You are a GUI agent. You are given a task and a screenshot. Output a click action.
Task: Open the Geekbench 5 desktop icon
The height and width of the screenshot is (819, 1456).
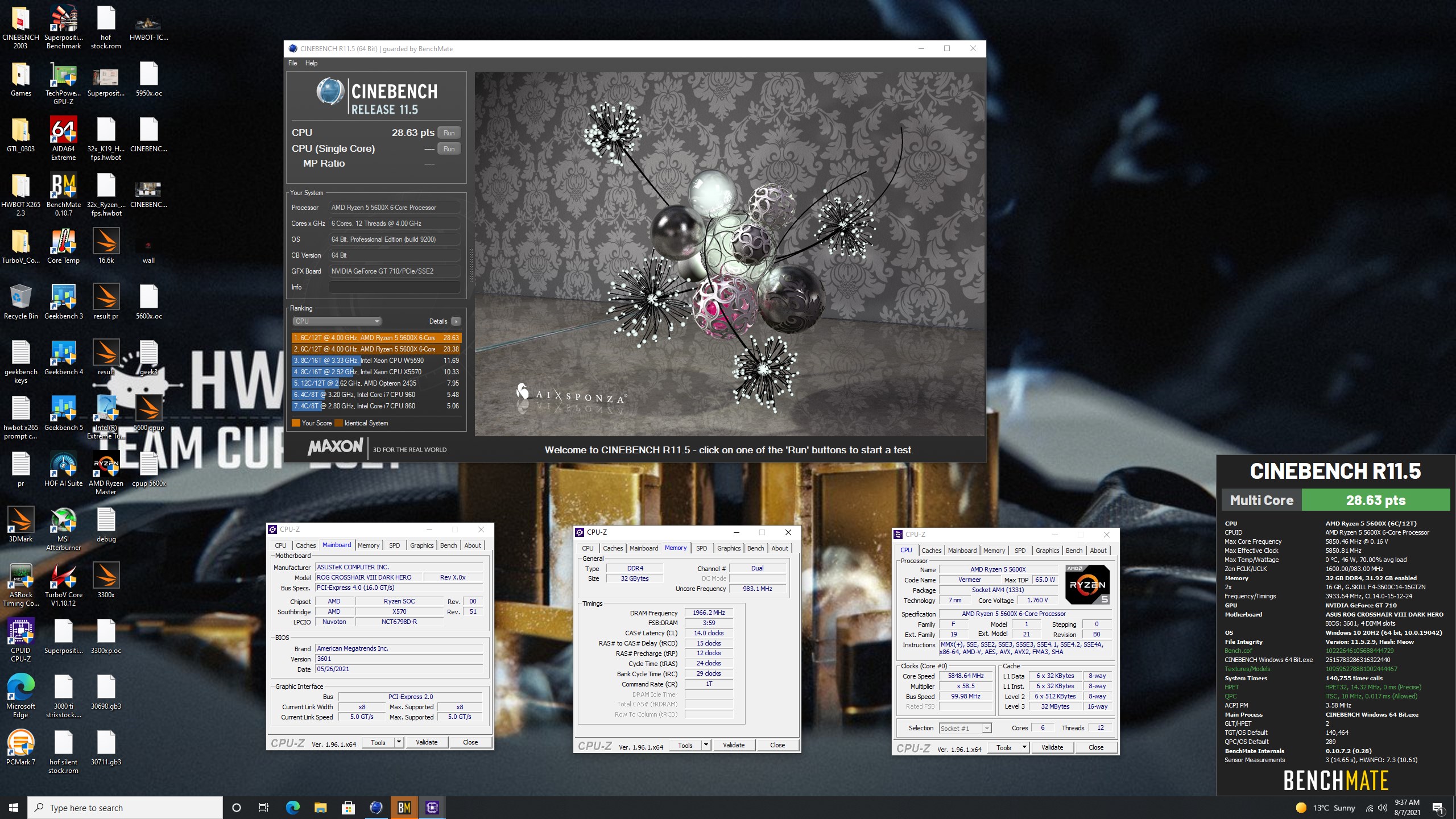coord(63,413)
